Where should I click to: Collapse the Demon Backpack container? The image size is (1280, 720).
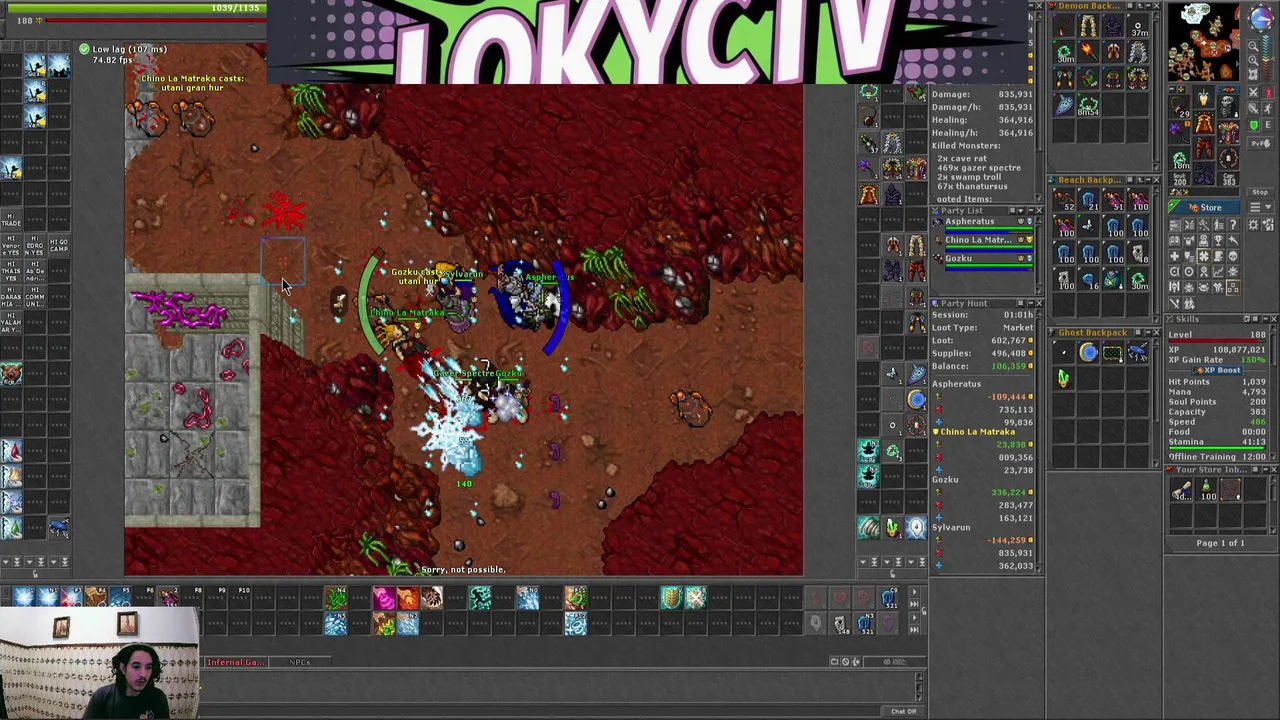click(1148, 5)
